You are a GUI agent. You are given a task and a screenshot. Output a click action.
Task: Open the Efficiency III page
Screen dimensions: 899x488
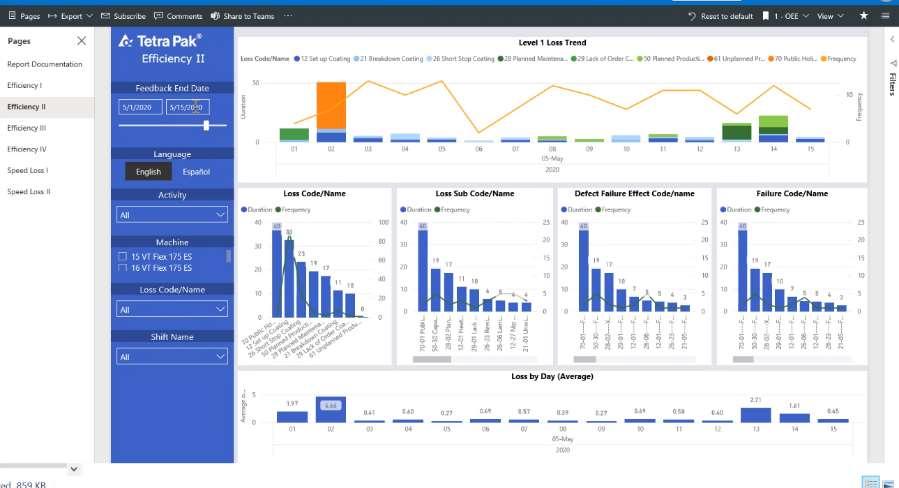(27, 128)
